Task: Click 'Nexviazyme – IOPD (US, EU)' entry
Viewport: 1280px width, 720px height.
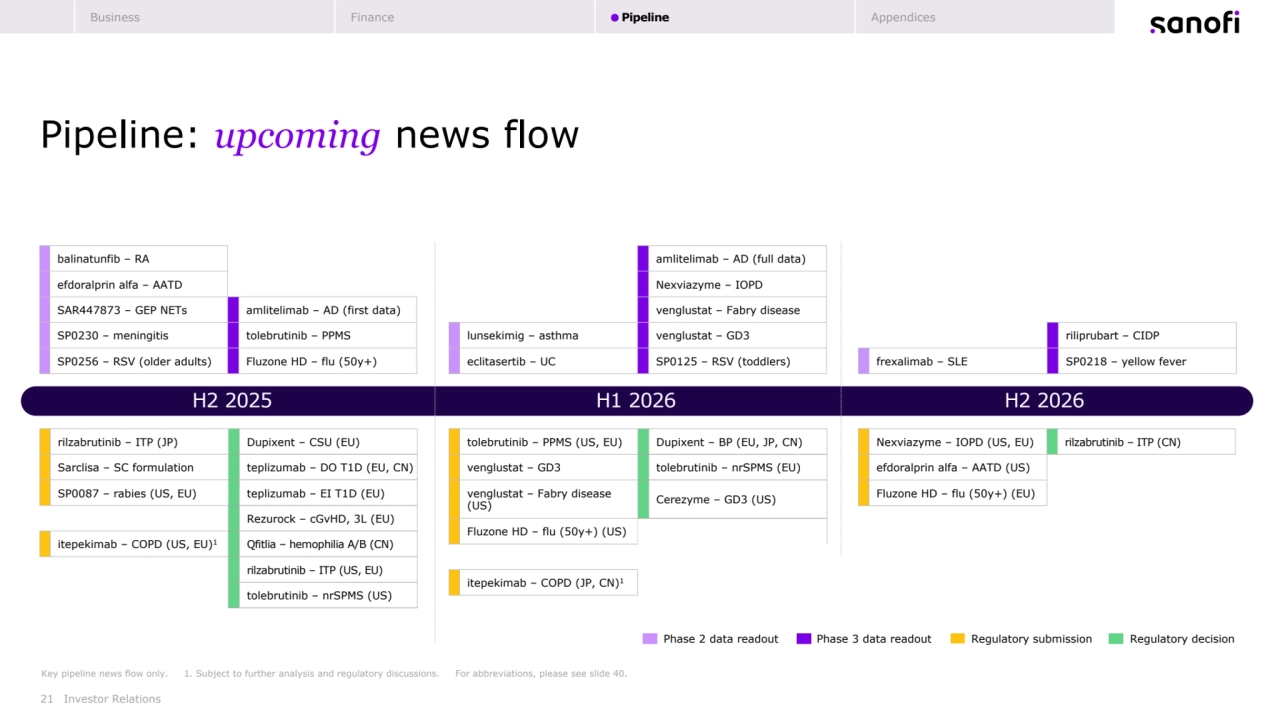Action: pyautogui.click(x=952, y=442)
